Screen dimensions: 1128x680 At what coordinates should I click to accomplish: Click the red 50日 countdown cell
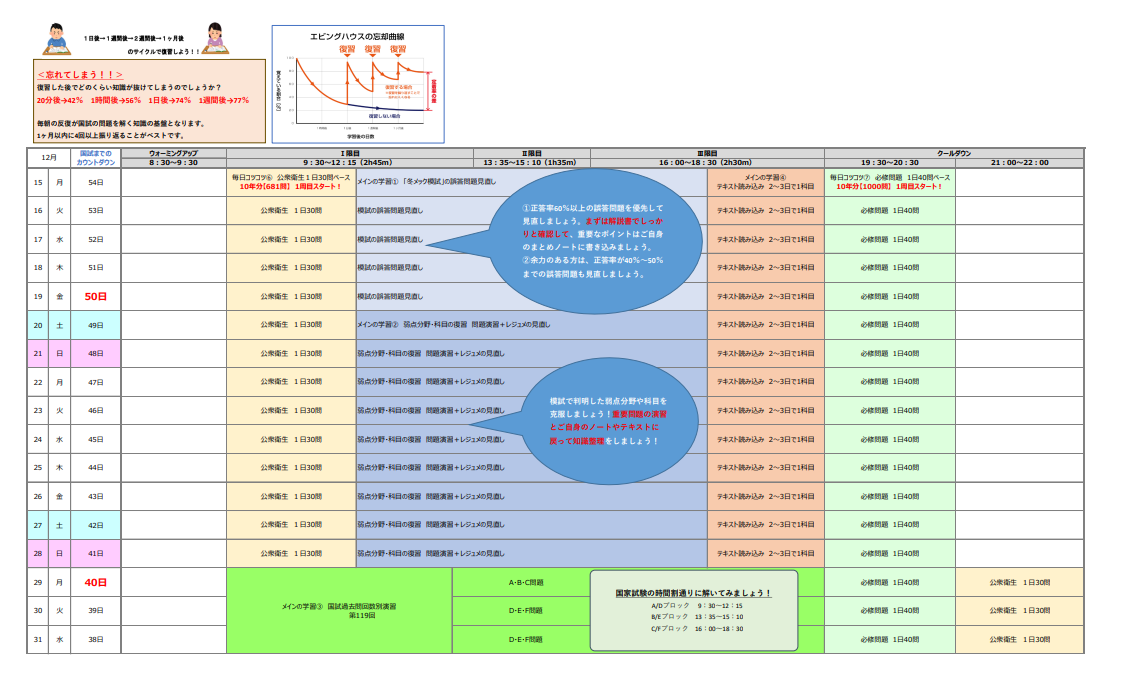pyautogui.click(x=95, y=297)
